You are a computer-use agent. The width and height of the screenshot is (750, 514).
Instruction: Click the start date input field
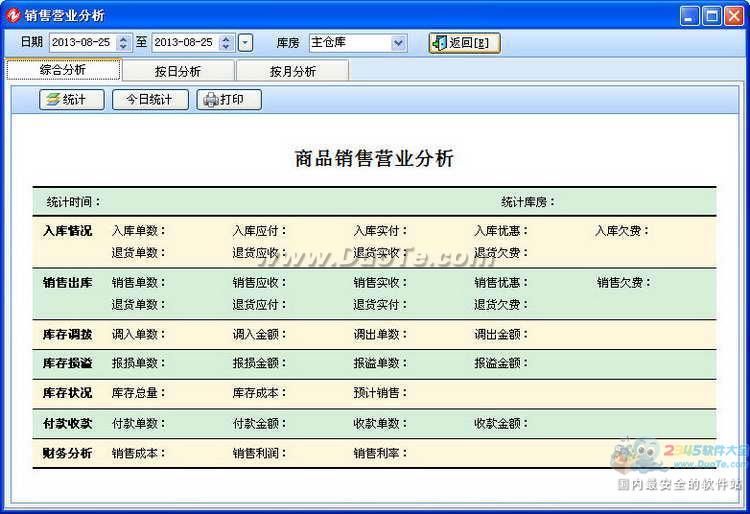[82, 43]
